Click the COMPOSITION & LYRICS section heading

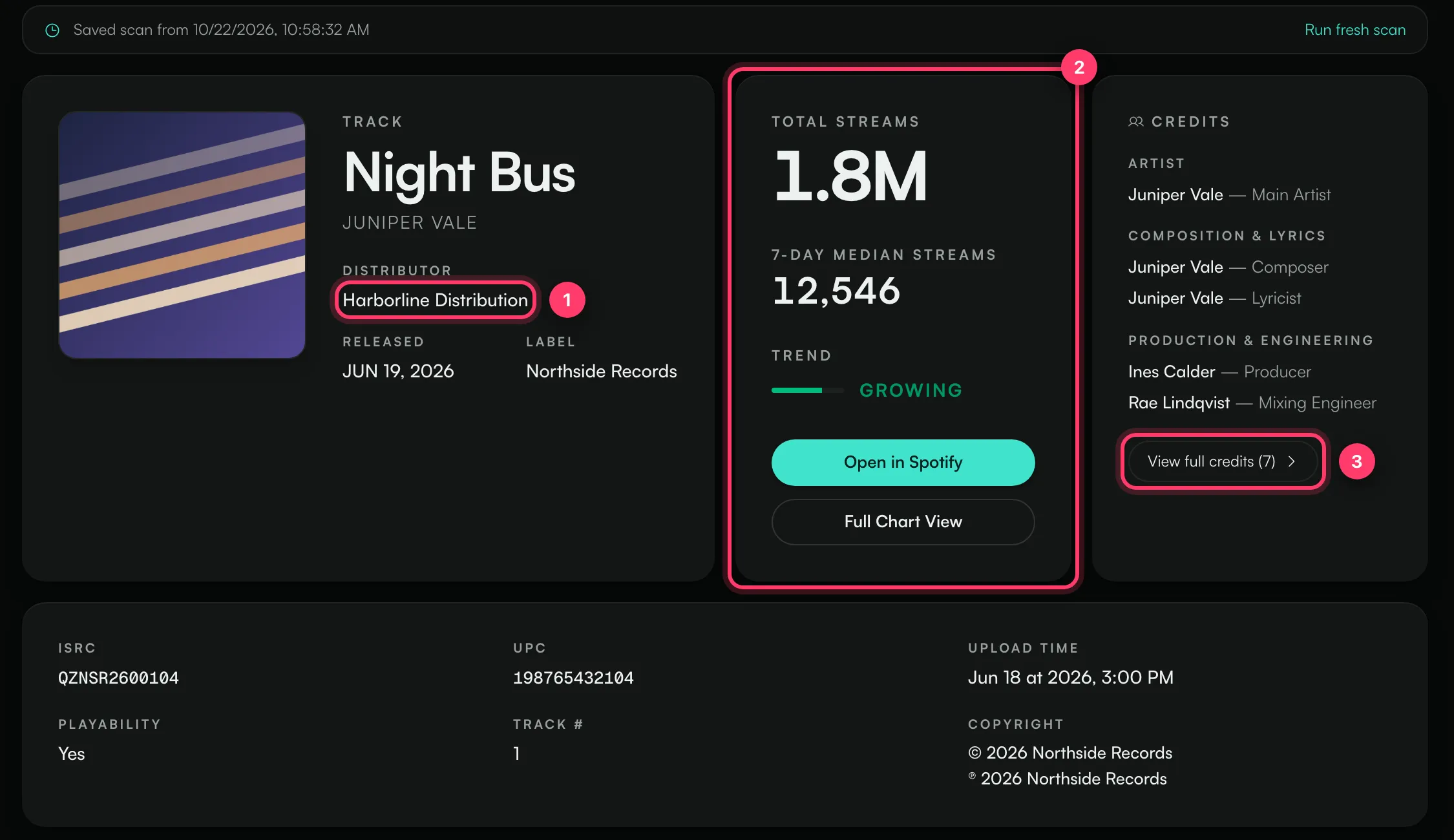click(x=1227, y=236)
